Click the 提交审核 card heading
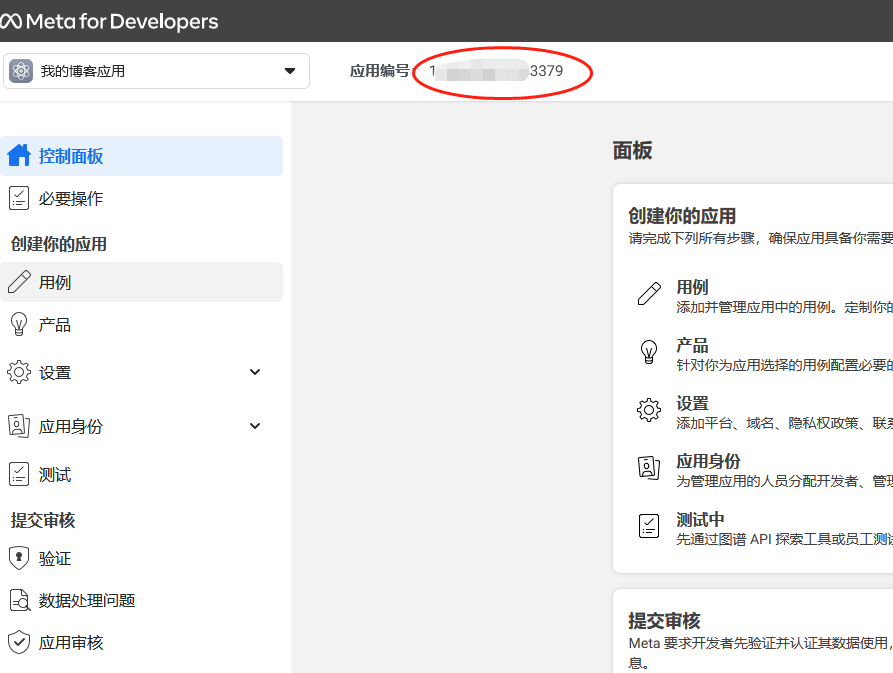Viewport: 893px width, 673px height. coord(664,621)
